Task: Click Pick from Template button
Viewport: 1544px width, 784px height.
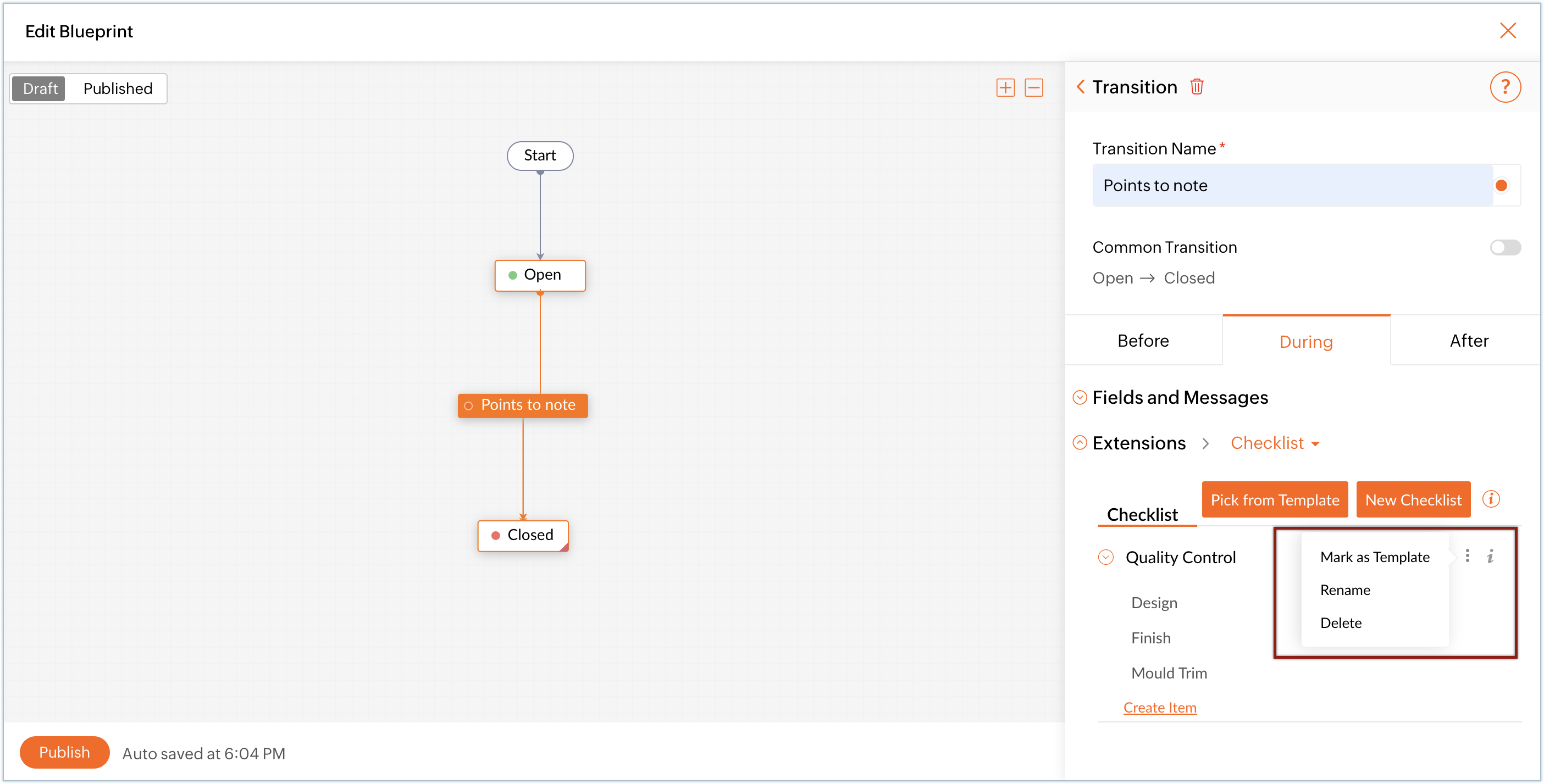Action: (x=1274, y=499)
